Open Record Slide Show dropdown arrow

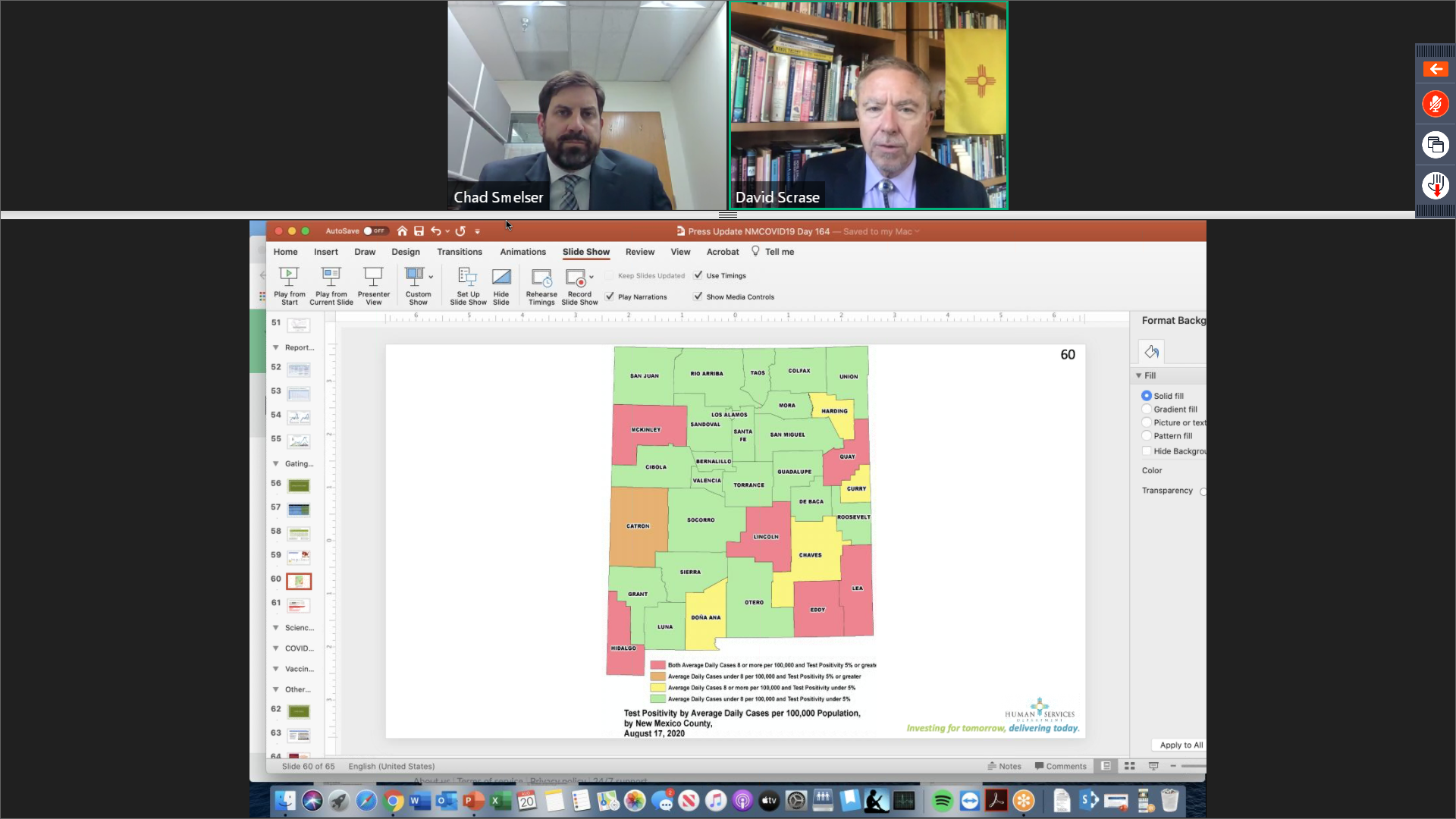(x=591, y=277)
